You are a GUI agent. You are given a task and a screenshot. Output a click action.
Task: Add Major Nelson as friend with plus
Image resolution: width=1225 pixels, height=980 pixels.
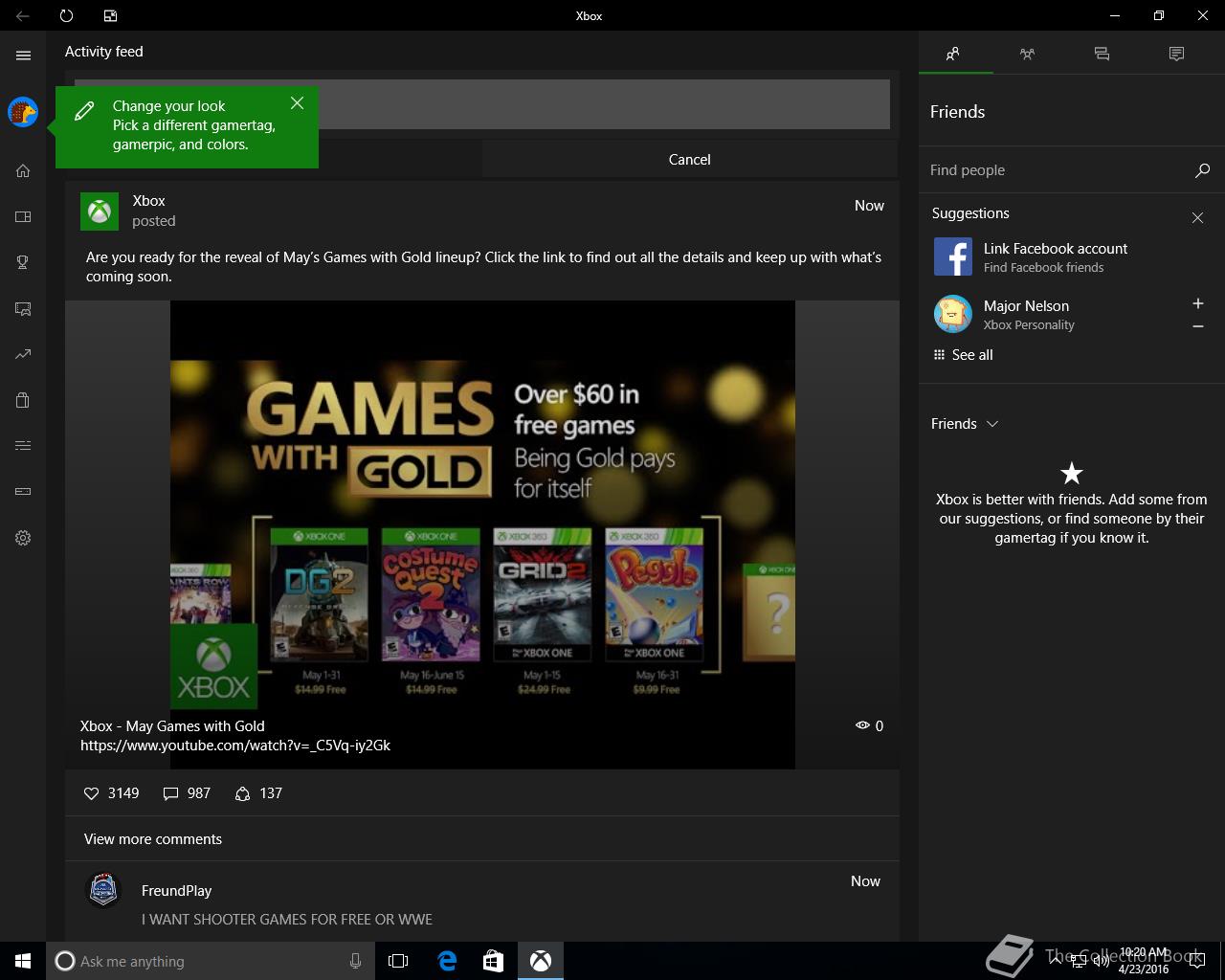[x=1197, y=303]
